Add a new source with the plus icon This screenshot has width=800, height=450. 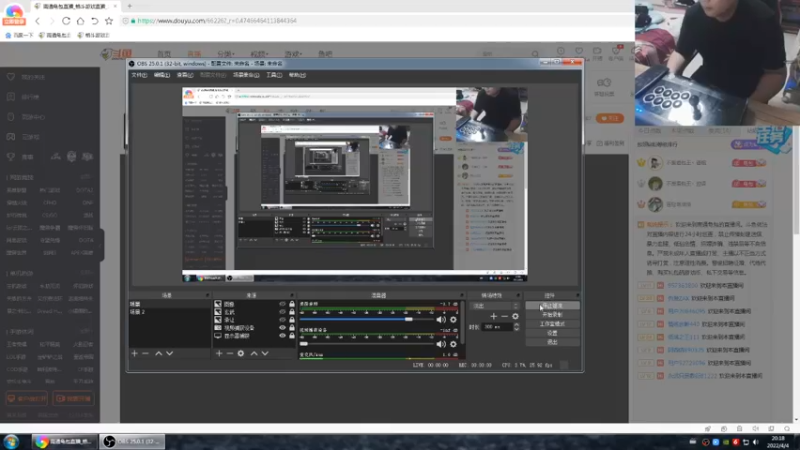[219, 353]
